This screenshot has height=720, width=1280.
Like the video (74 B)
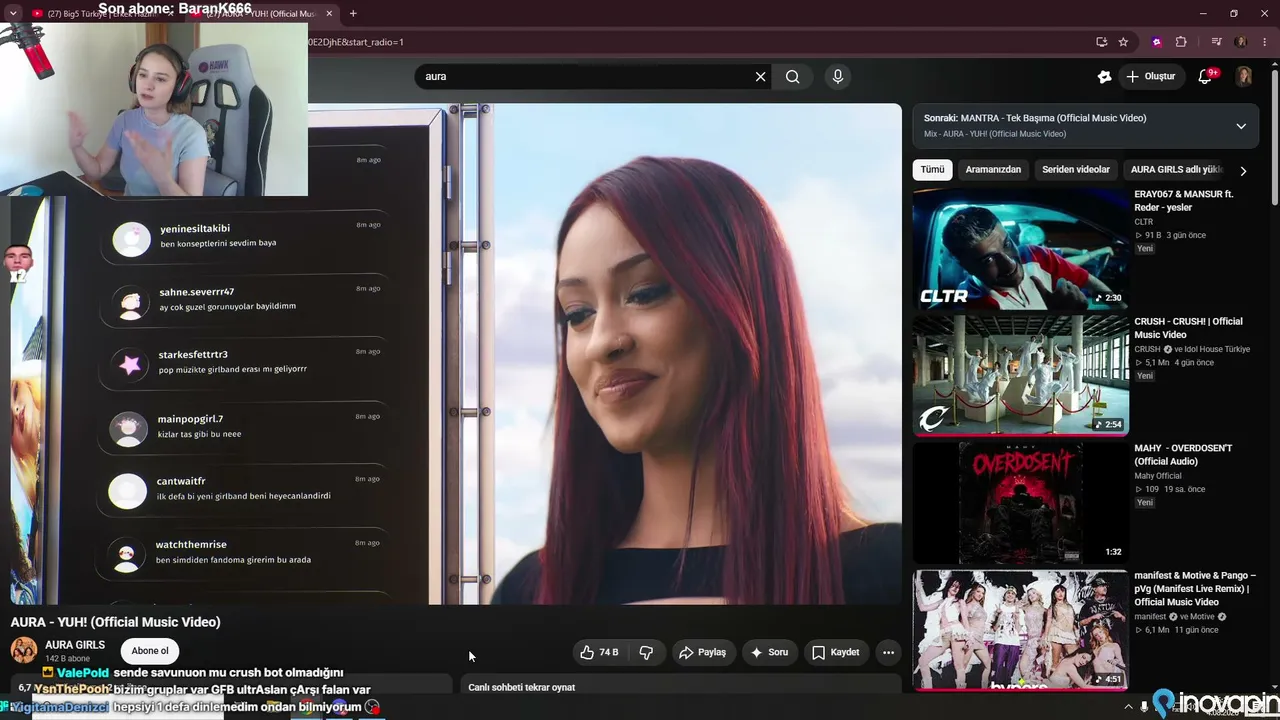(x=598, y=652)
